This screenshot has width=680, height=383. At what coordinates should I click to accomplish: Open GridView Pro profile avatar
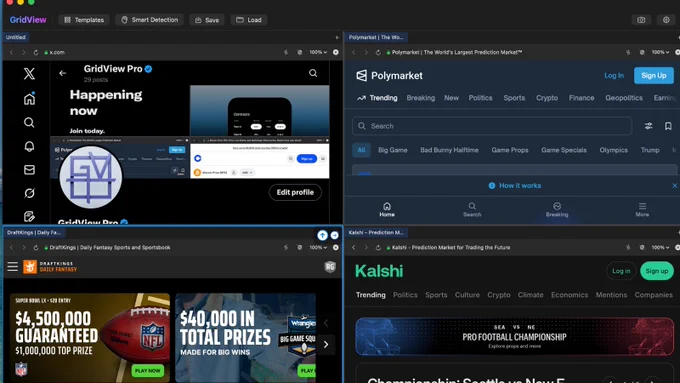click(90, 177)
